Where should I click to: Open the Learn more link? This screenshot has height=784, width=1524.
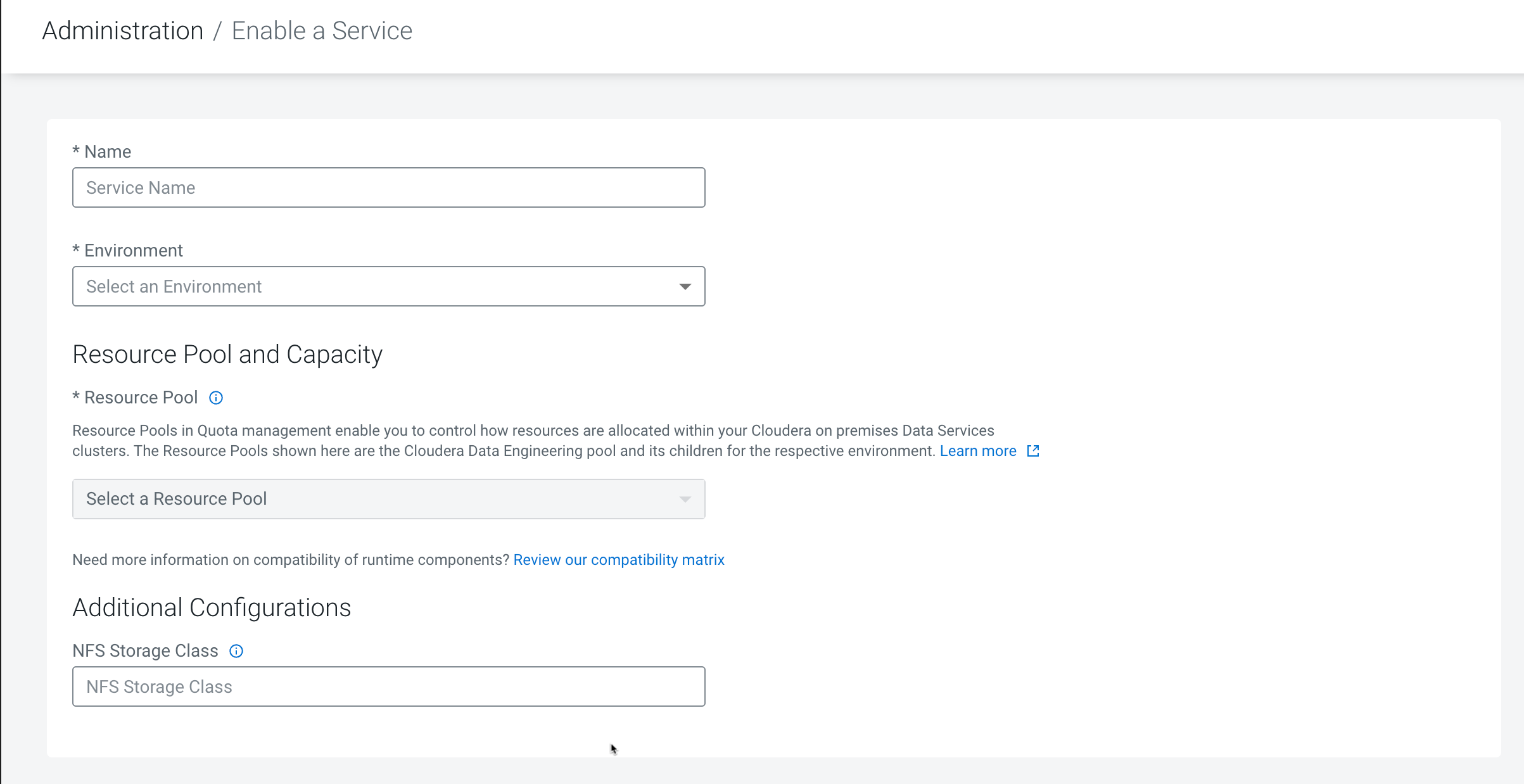tap(978, 451)
